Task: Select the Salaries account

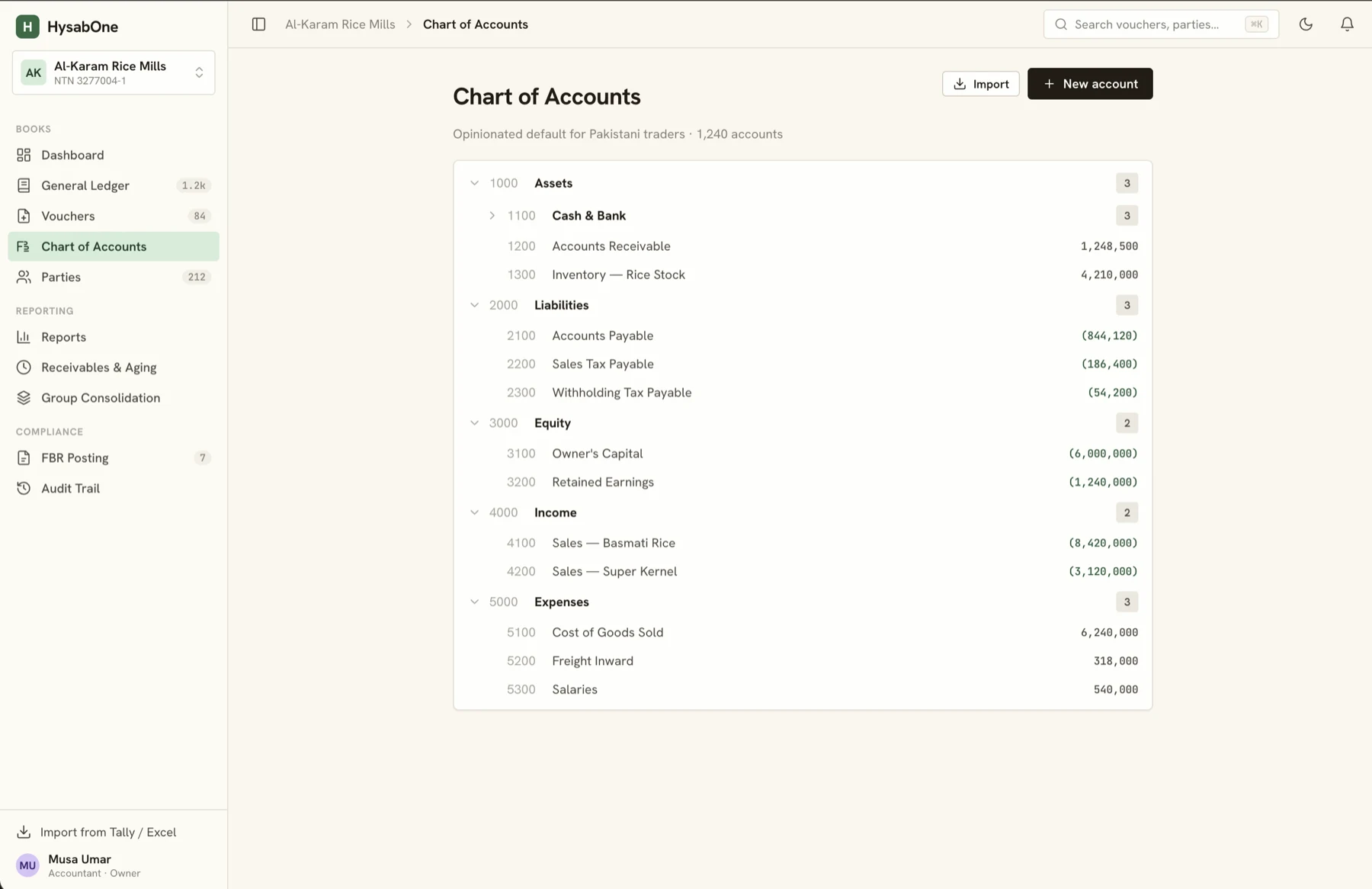Action: click(x=803, y=689)
